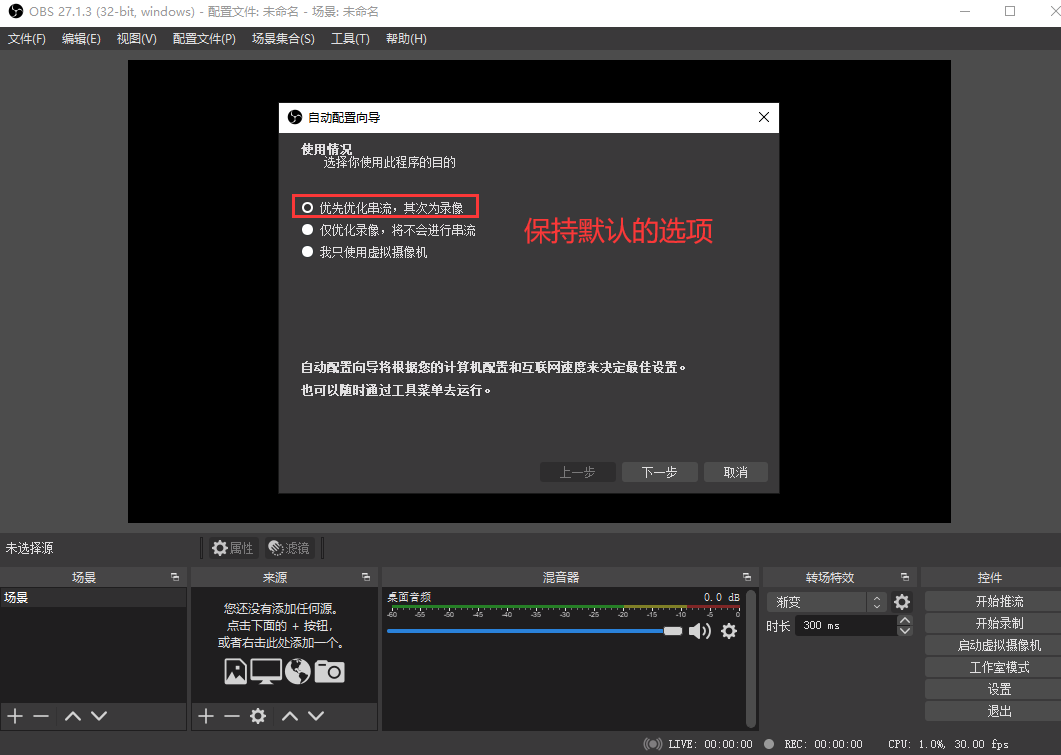Decrease transition duration with down stepper

tap(905, 631)
